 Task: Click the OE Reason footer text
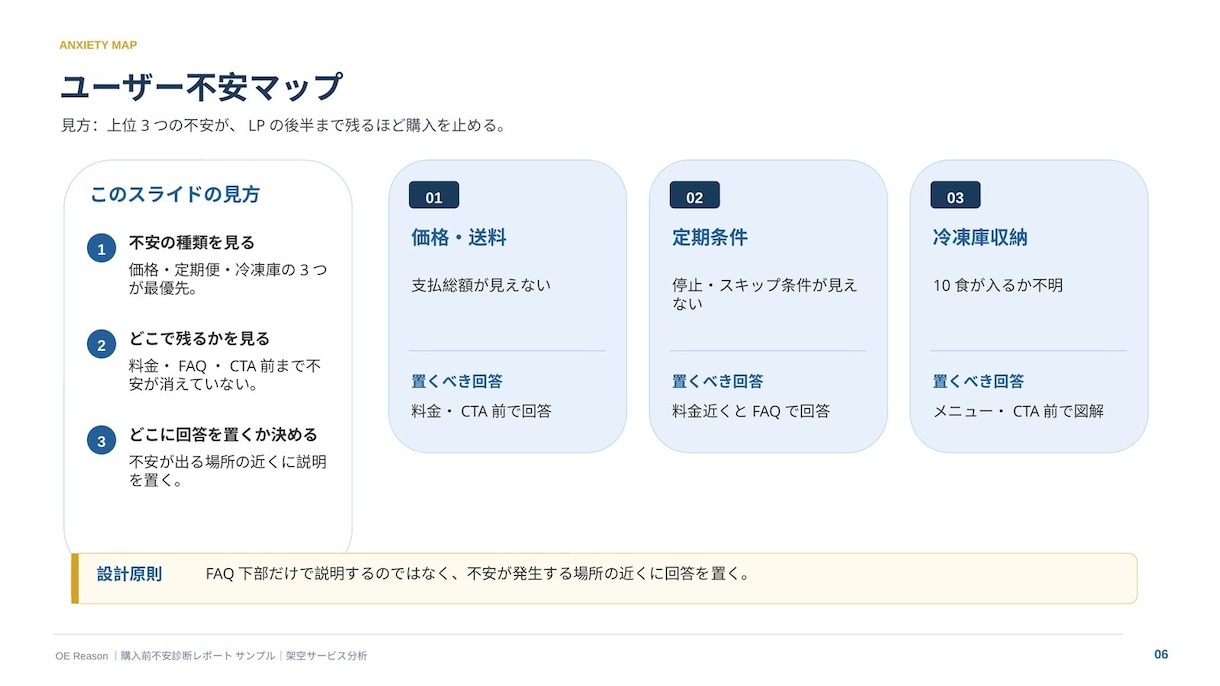coord(82,656)
